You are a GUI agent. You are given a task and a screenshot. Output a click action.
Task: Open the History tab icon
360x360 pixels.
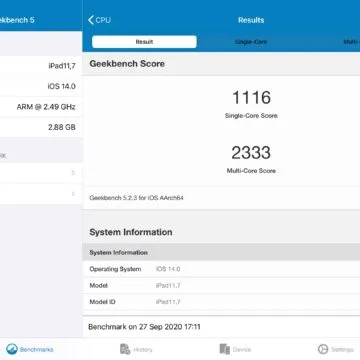125,349
